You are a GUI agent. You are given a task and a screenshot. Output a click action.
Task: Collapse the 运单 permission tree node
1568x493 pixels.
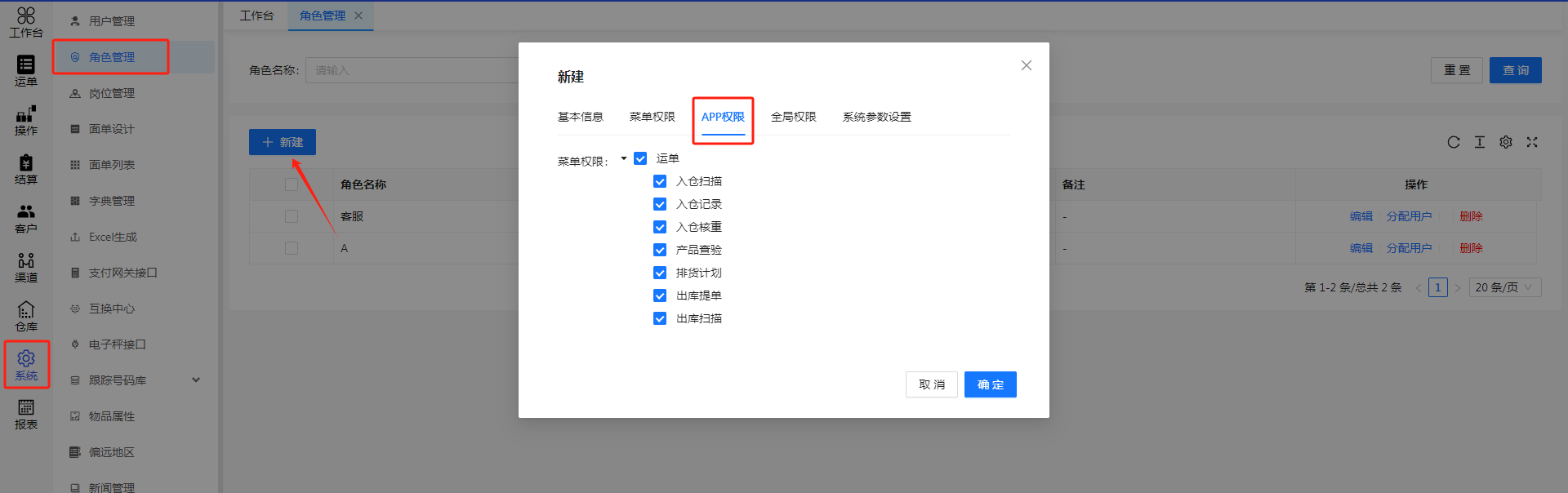pos(624,158)
